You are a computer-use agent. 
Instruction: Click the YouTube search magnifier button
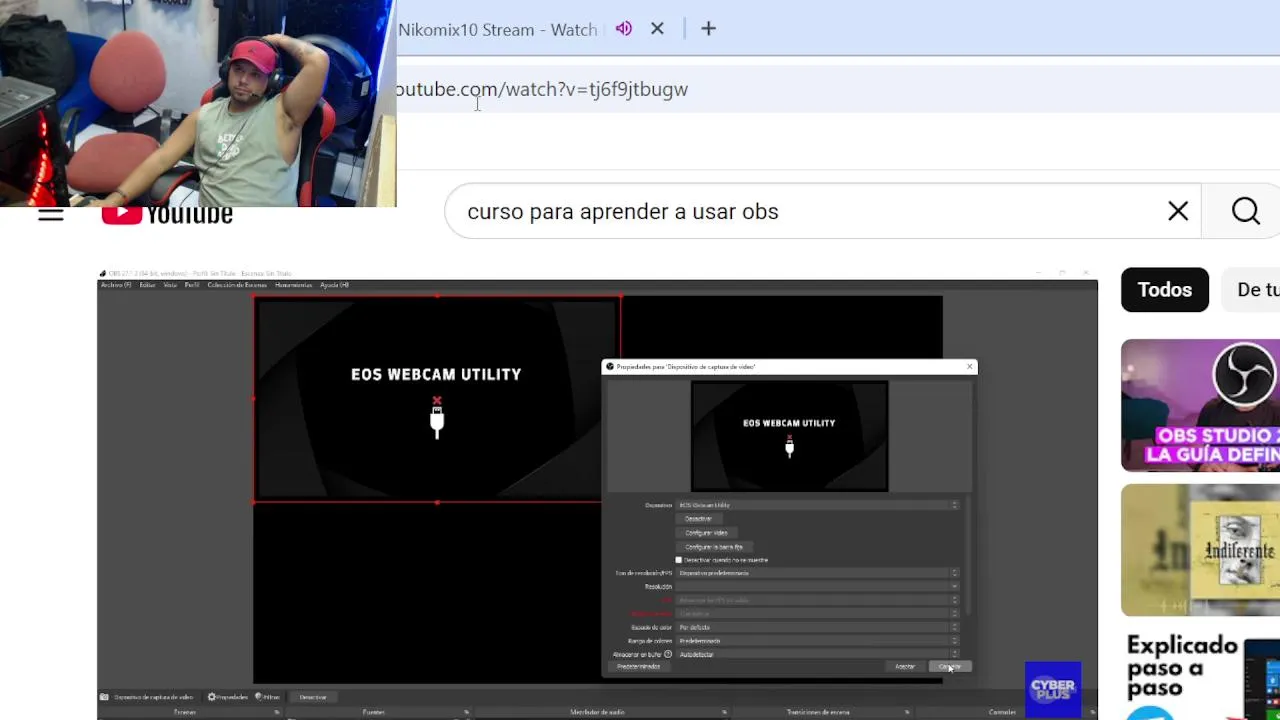point(1245,211)
